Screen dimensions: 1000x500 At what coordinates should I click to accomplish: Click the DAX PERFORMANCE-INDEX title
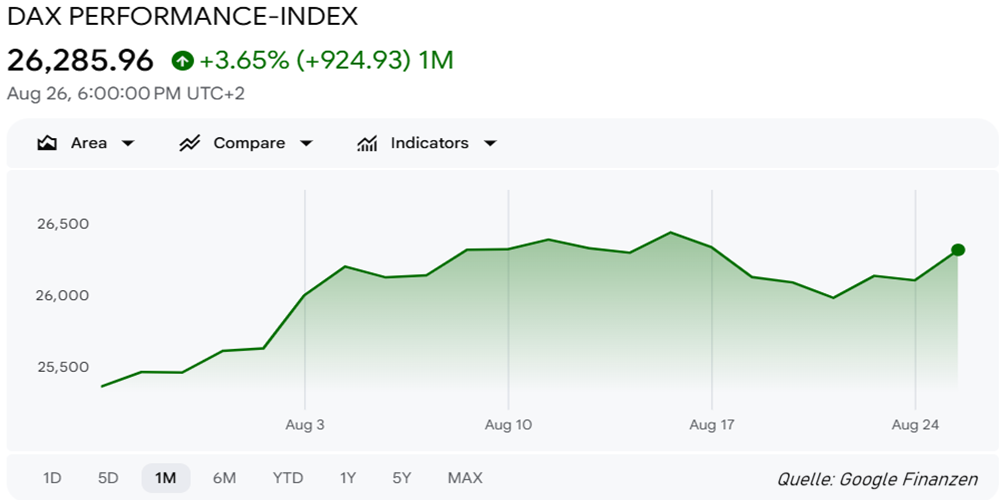coord(182,17)
